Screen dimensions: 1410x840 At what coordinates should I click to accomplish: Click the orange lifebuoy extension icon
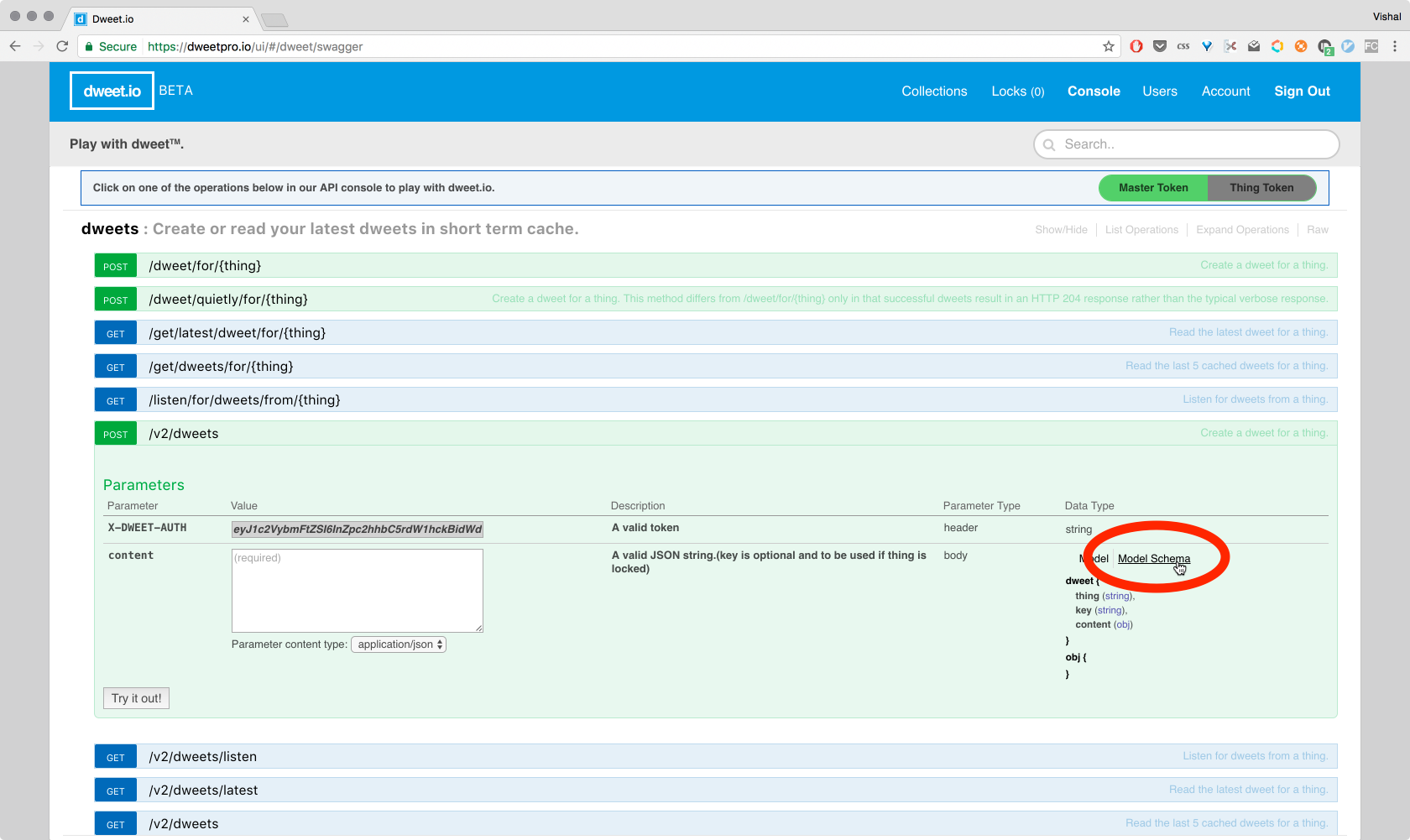pyautogui.click(x=1301, y=47)
